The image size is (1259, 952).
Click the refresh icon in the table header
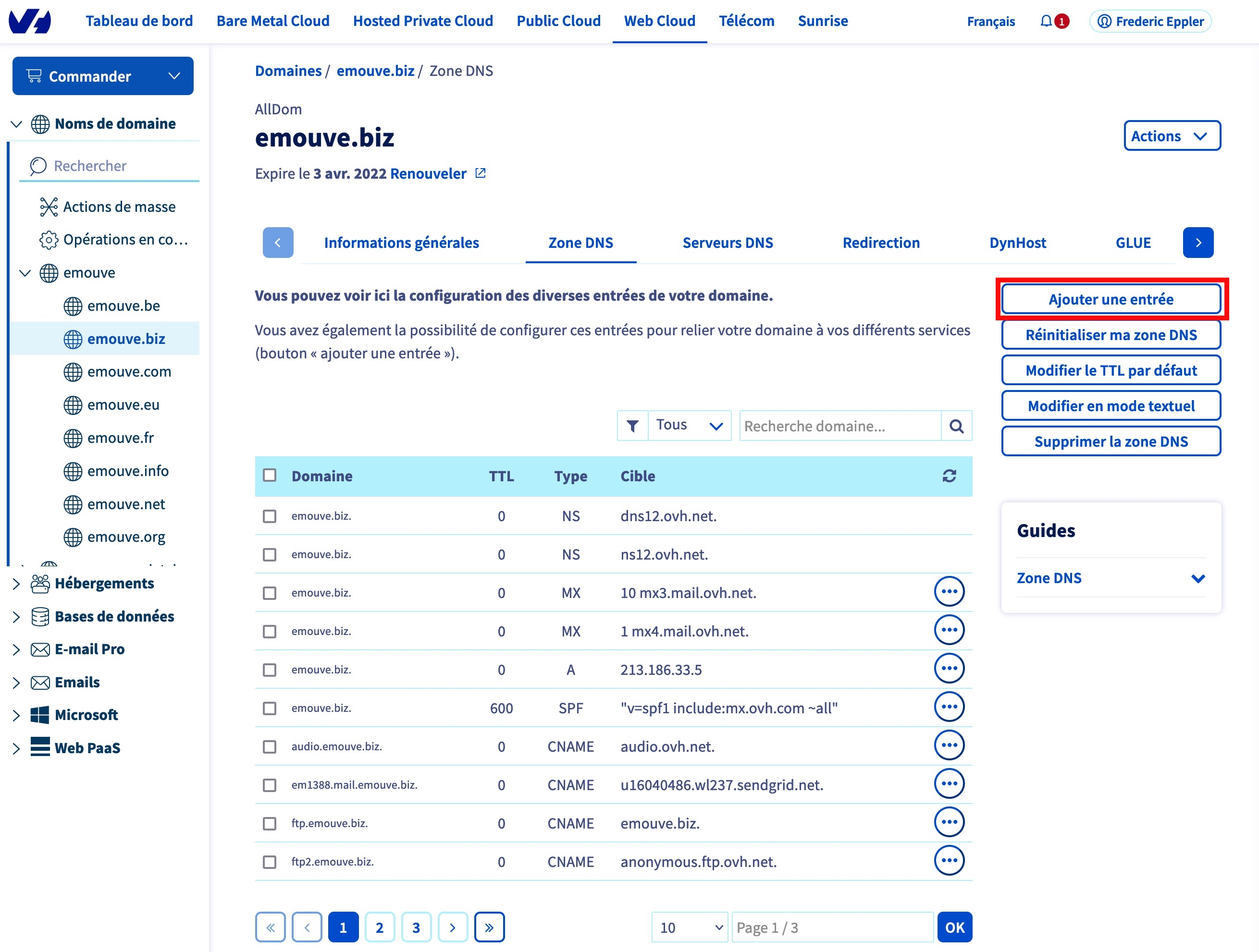[949, 476]
